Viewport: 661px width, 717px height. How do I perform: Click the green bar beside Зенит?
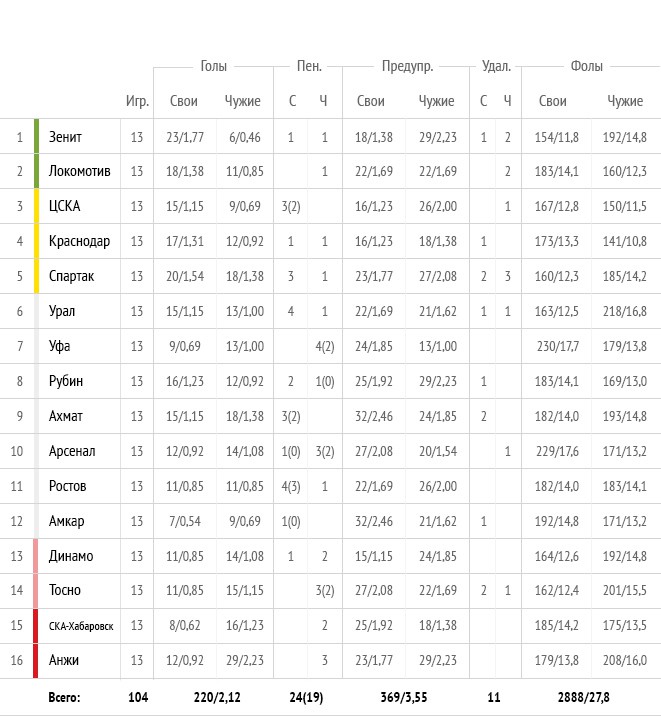[x=36, y=136]
